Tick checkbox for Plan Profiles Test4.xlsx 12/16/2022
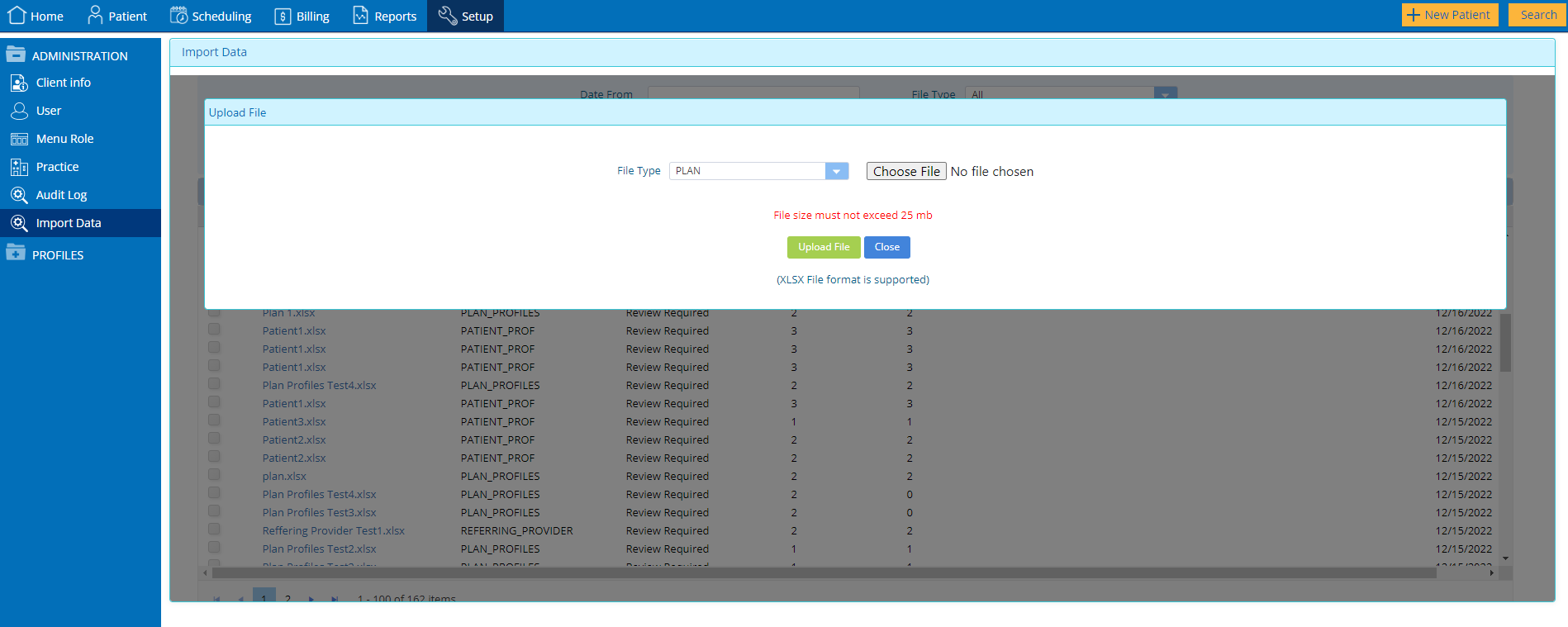1568x627 pixels. tap(214, 384)
